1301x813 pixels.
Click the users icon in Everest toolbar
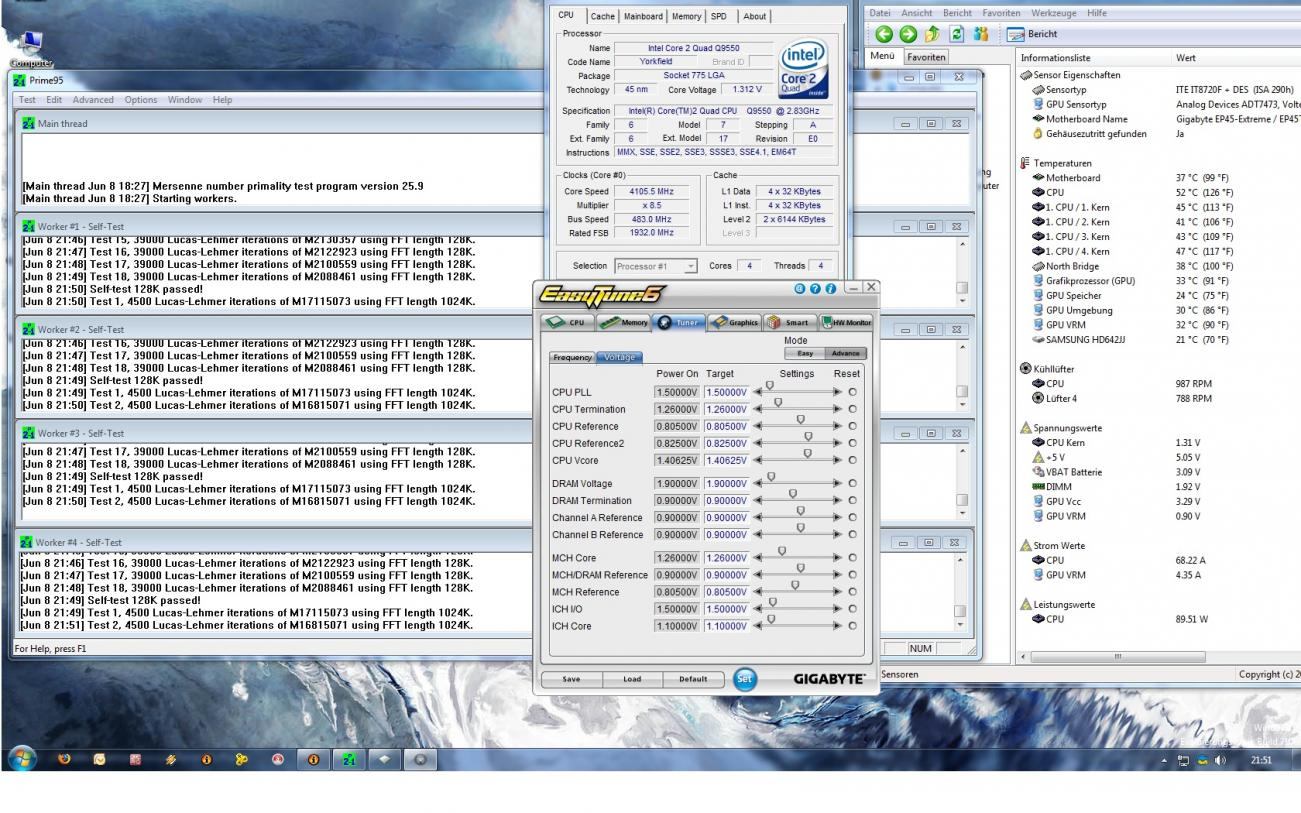tap(980, 34)
